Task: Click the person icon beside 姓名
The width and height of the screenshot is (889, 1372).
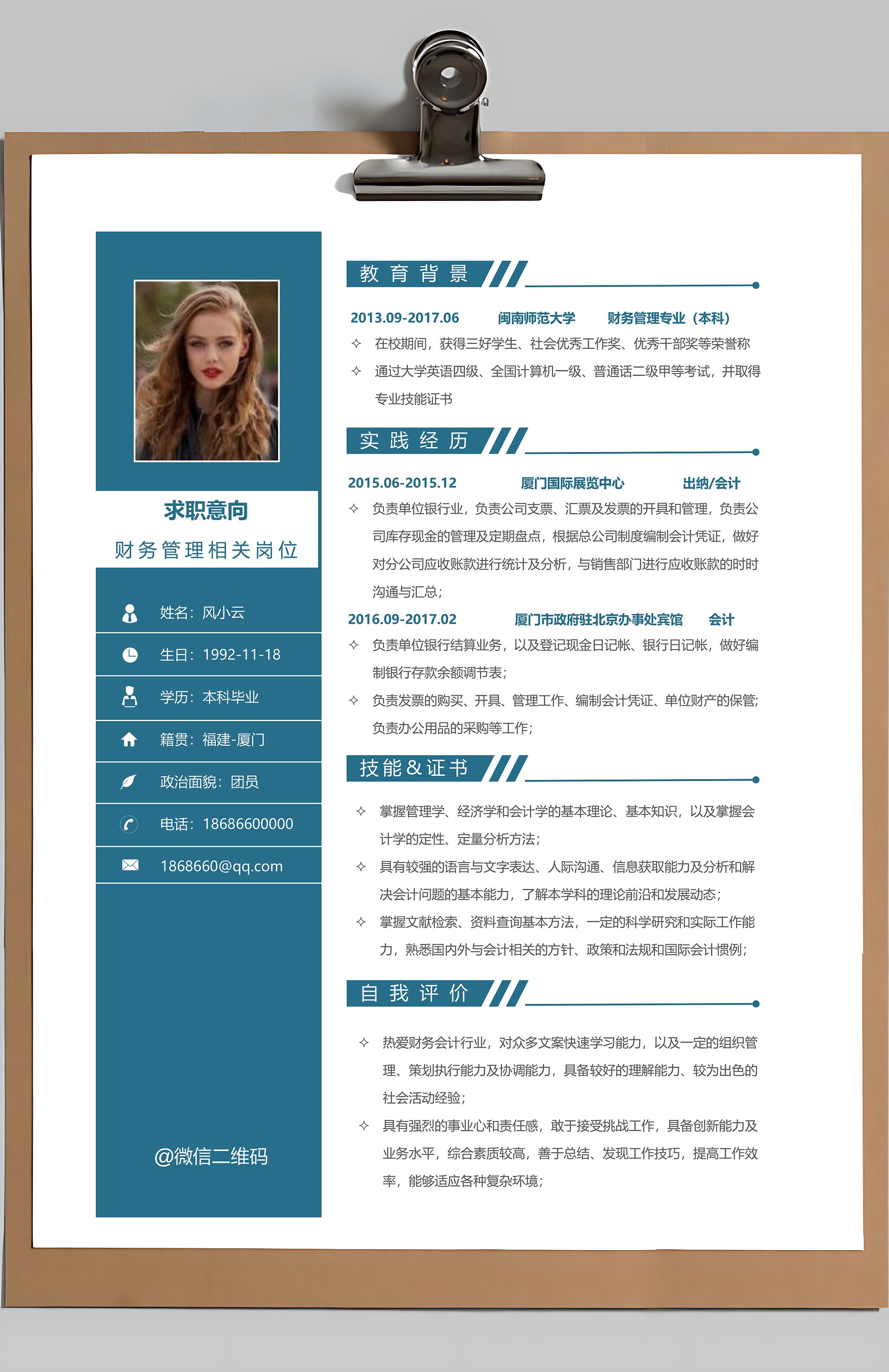Action: click(130, 613)
